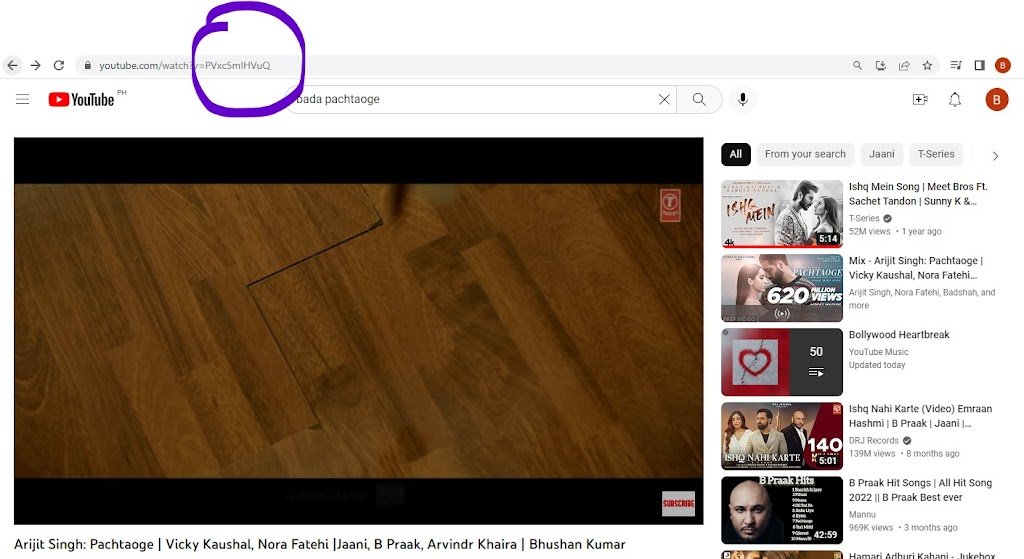Open the Mix Arijit Singh Pachtaoge thumbnail
The height and width of the screenshot is (559, 1024).
click(x=782, y=288)
